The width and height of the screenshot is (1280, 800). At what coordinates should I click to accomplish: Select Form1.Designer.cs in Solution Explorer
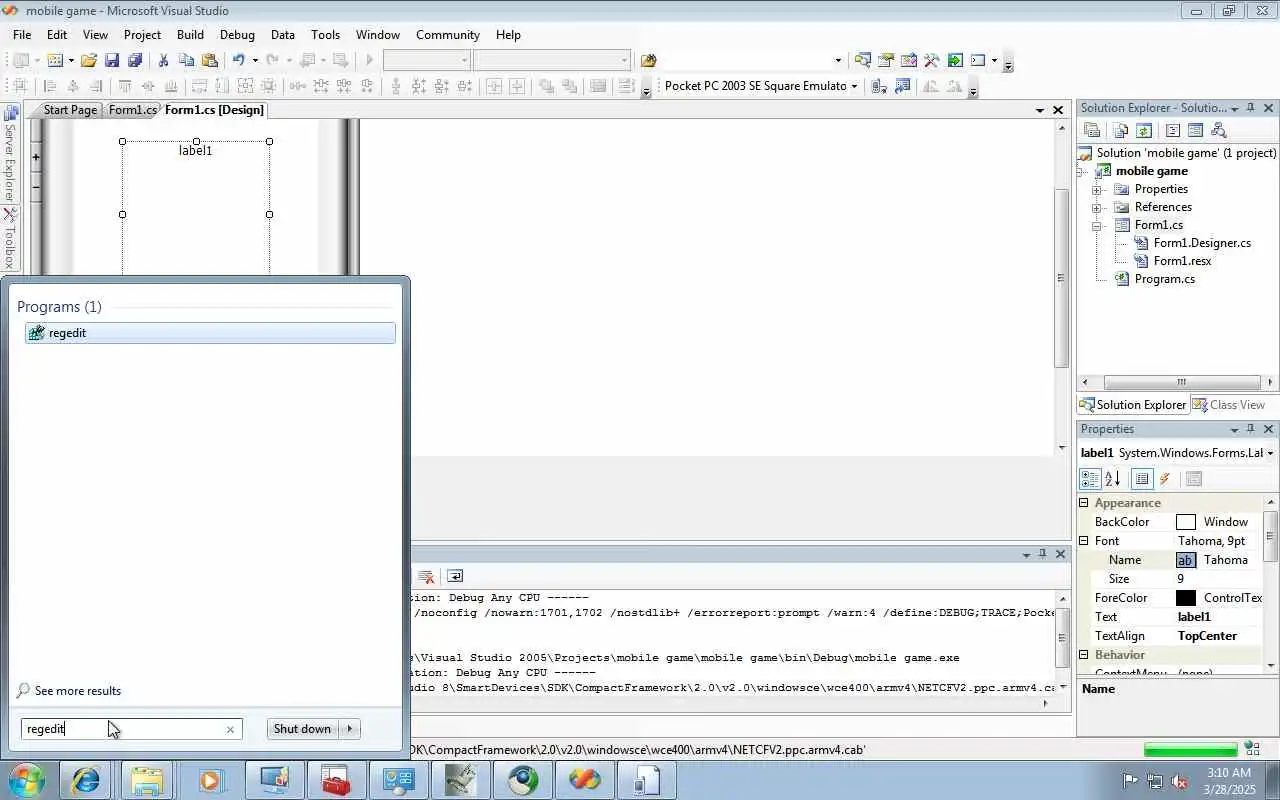pos(1202,243)
